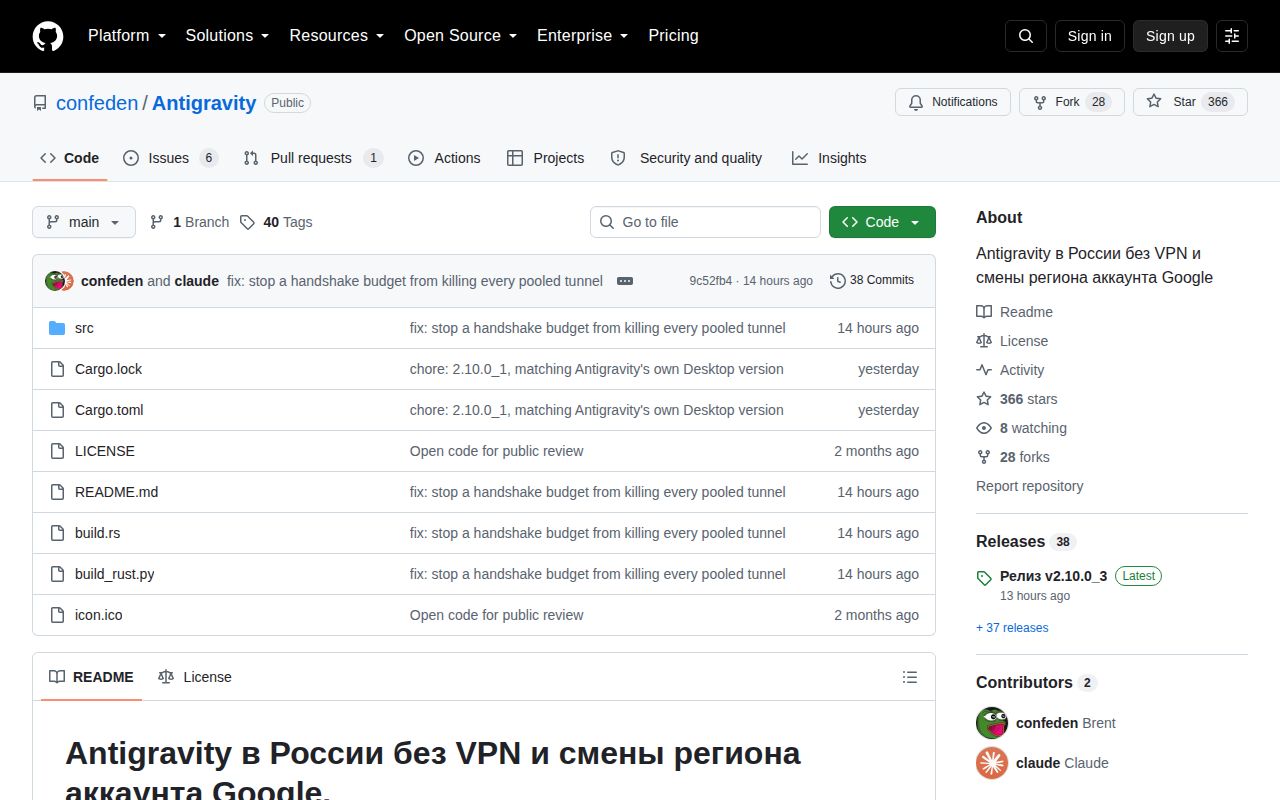Open the Cargo.toml file
The image size is (1280, 800).
(x=109, y=410)
